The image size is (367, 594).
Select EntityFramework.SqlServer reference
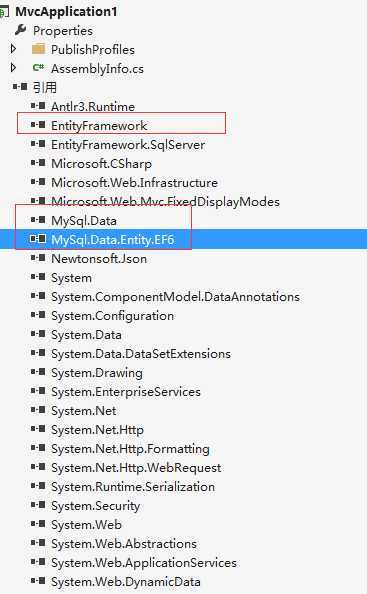pos(128,145)
